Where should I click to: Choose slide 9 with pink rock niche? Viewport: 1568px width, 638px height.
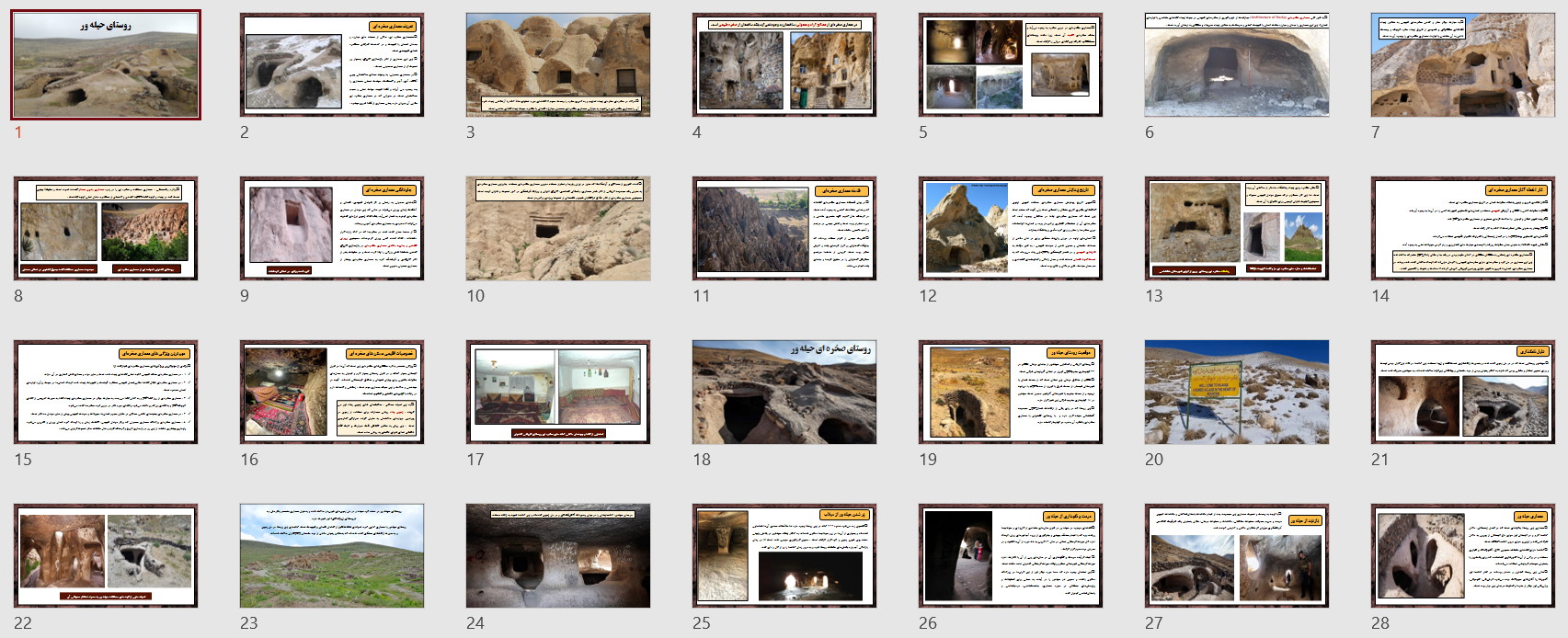pos(332,229)
